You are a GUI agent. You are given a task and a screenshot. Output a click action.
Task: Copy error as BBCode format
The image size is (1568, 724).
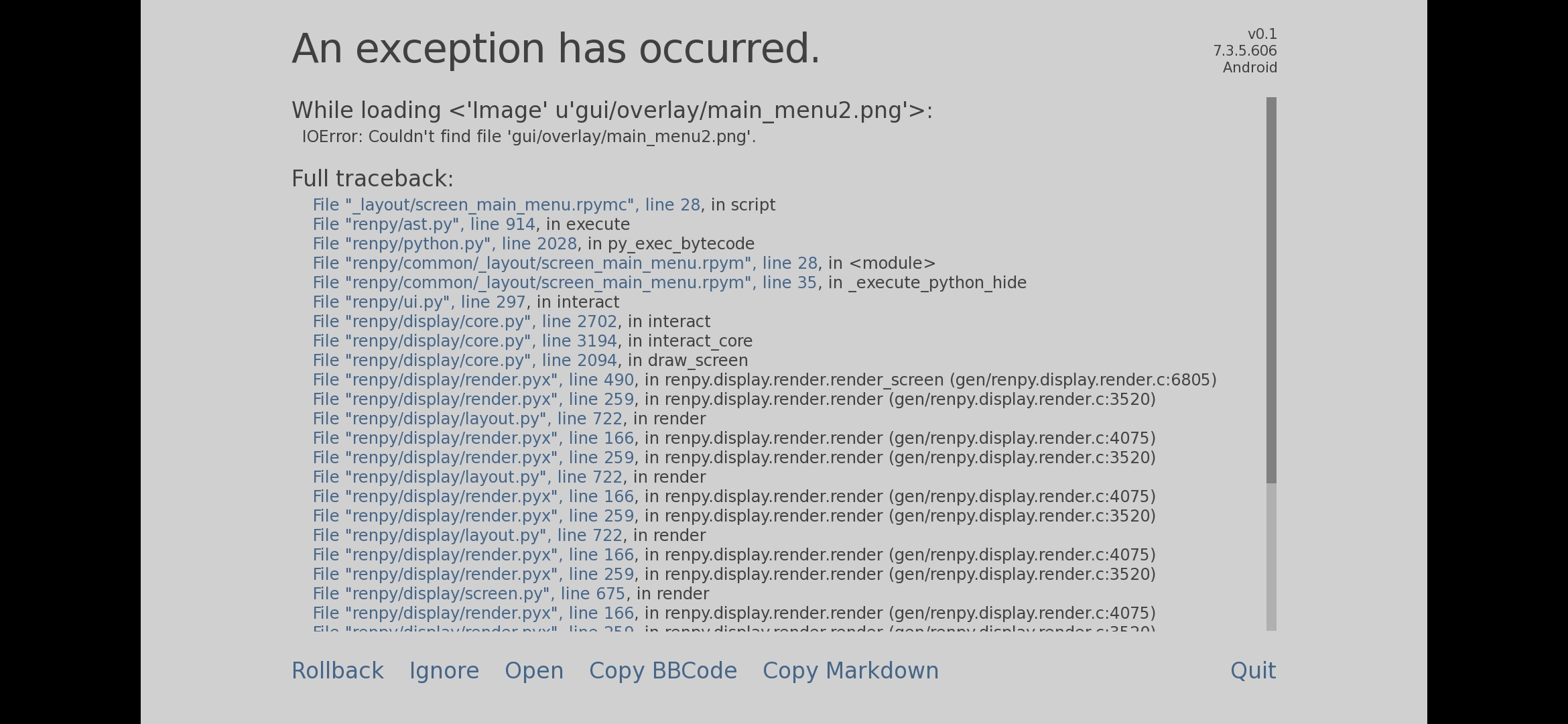coord(663,671)
